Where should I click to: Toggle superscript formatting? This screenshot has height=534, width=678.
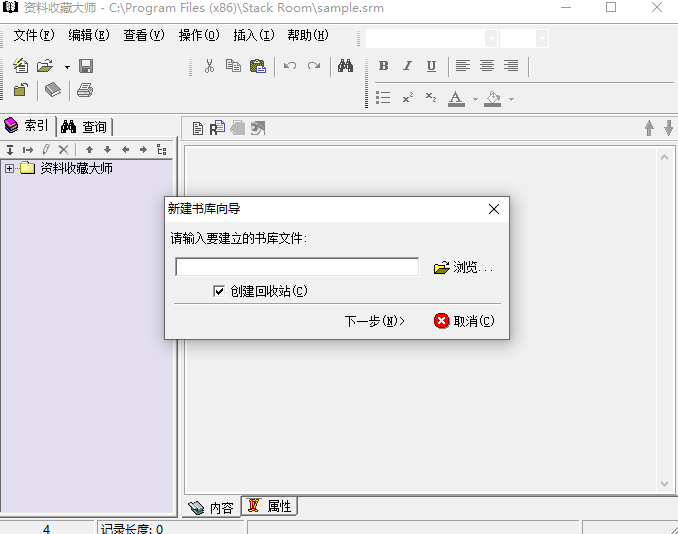tap(407, 98)
